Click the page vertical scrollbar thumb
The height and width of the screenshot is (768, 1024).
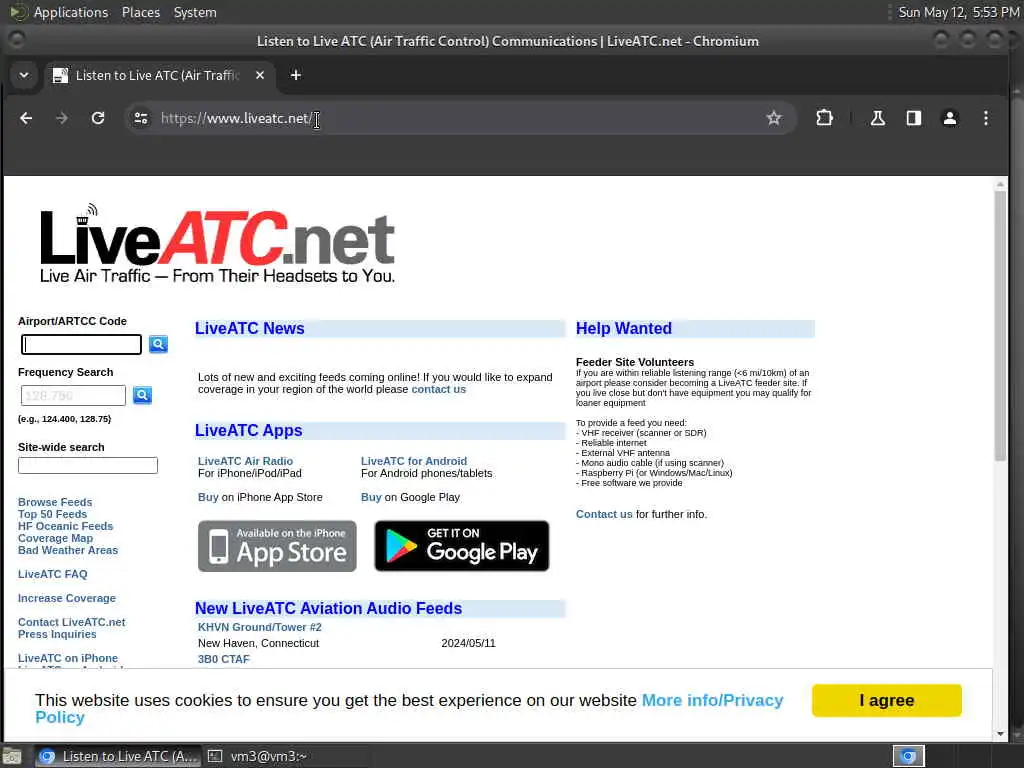click(x=1000, y=326)
